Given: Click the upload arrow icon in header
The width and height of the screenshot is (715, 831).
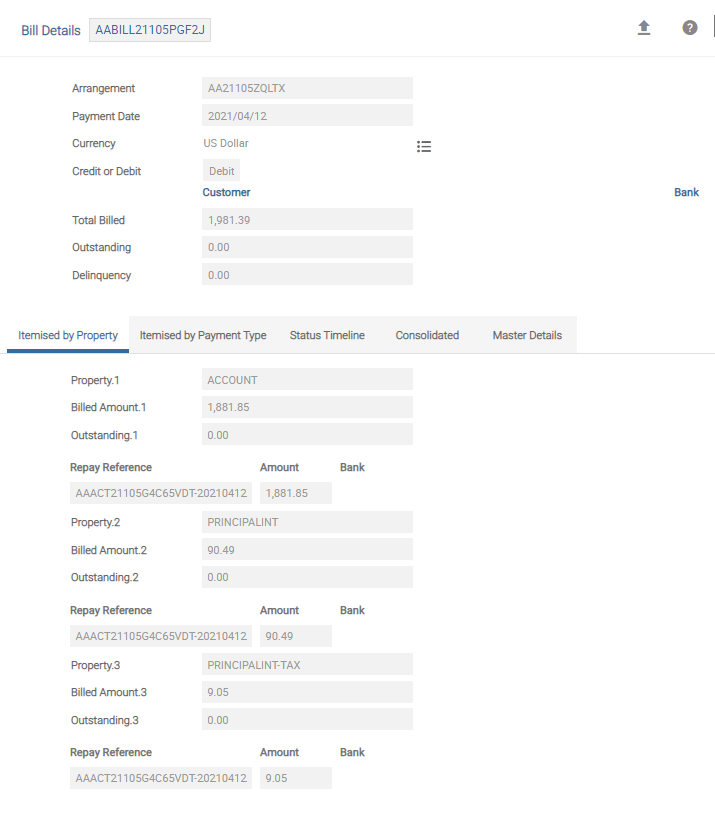Looking at the screenshot, I should [644, 28].
